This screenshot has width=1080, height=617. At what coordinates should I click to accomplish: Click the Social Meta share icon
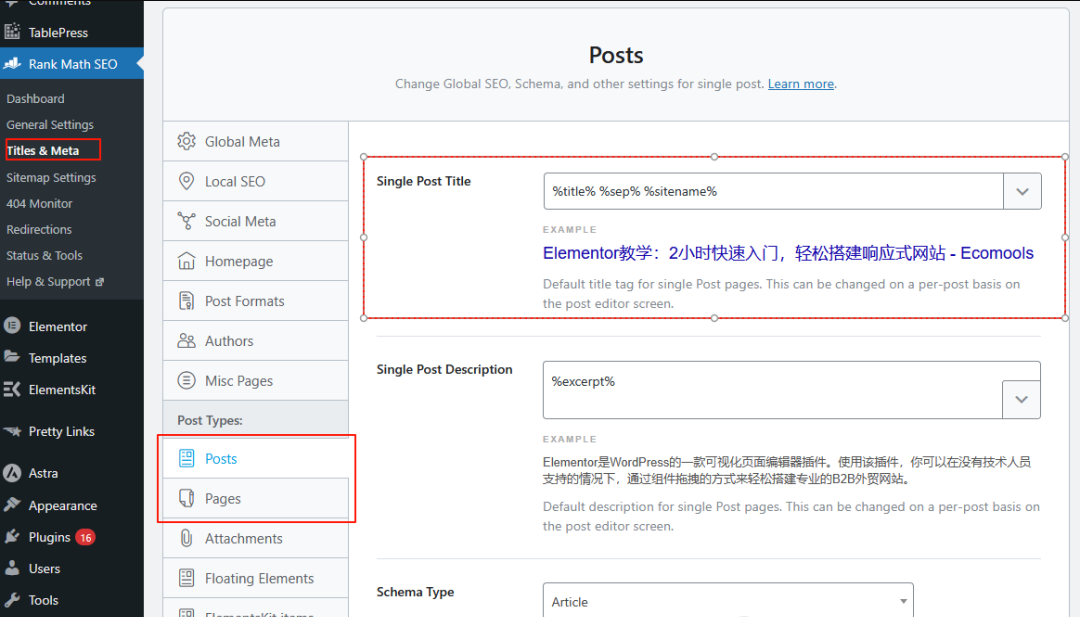186,222
